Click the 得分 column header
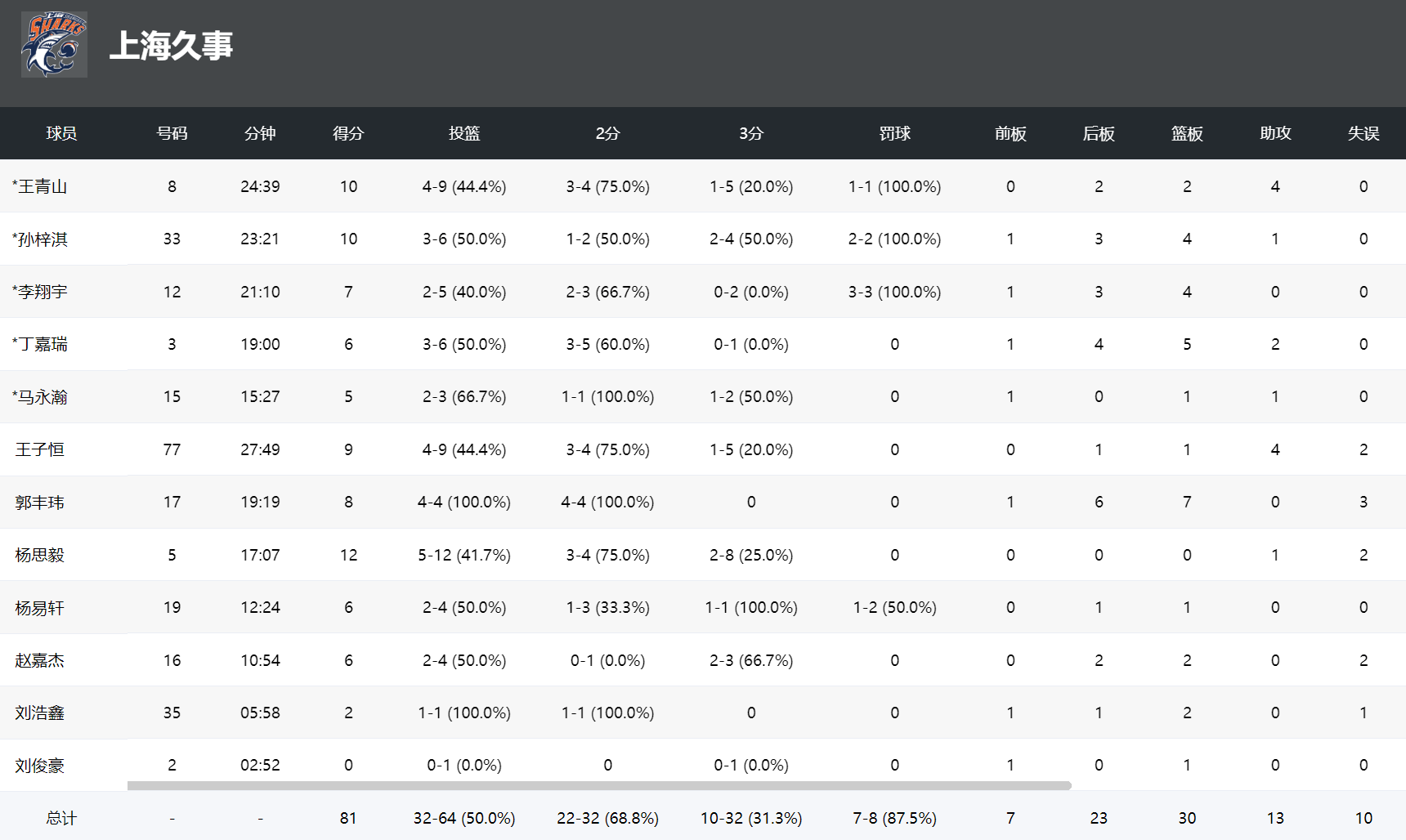 pyautogui.click(x=348, y=133)
